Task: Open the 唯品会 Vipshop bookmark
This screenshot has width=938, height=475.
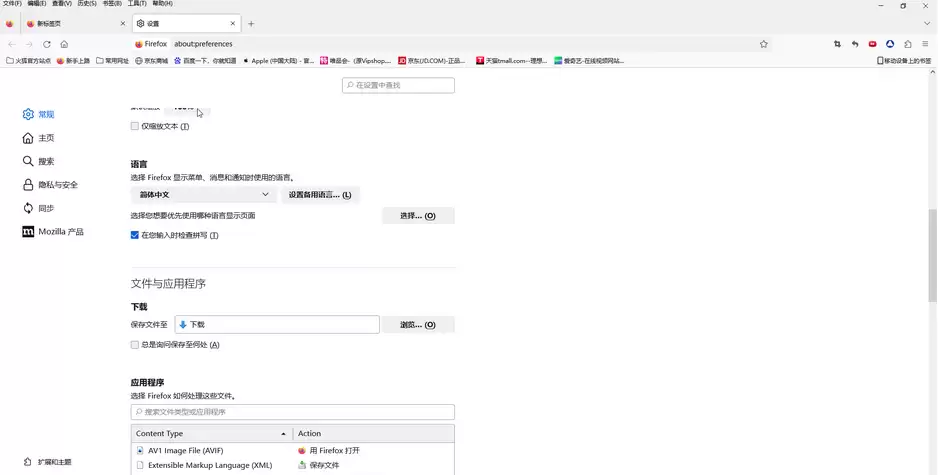Action: click(x=355, y=61)
